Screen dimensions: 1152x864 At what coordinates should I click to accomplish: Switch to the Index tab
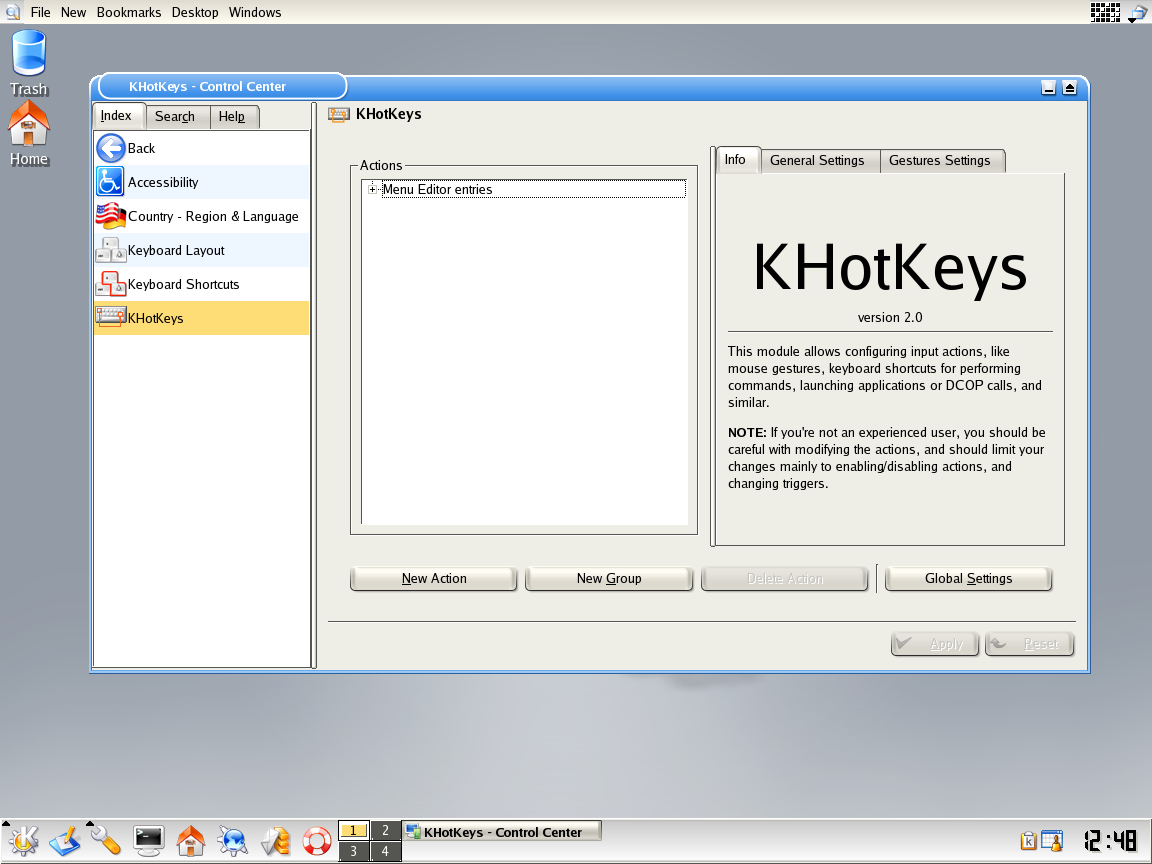[116, 116]
